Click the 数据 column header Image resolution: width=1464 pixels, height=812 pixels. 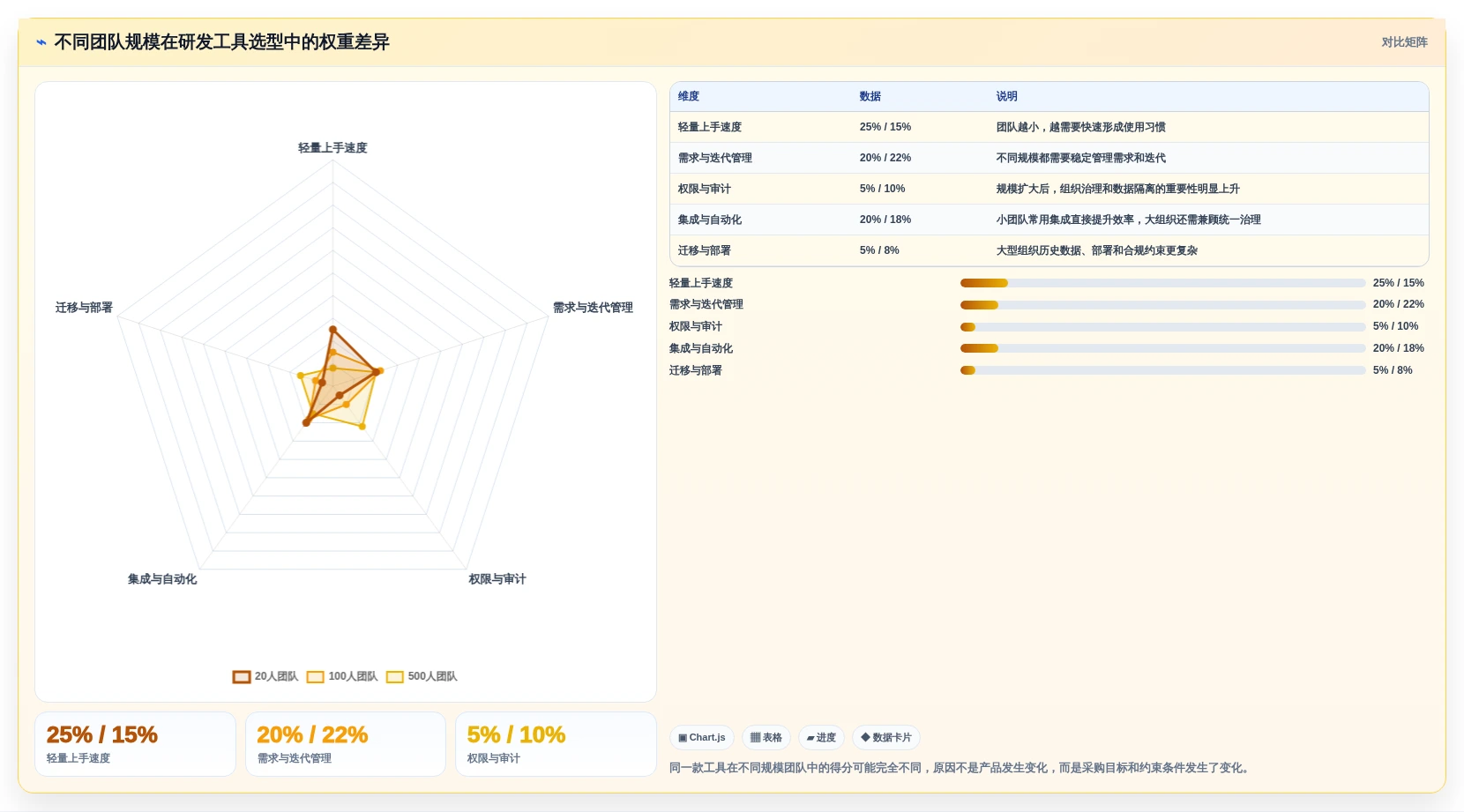click(x=870, y=96)
